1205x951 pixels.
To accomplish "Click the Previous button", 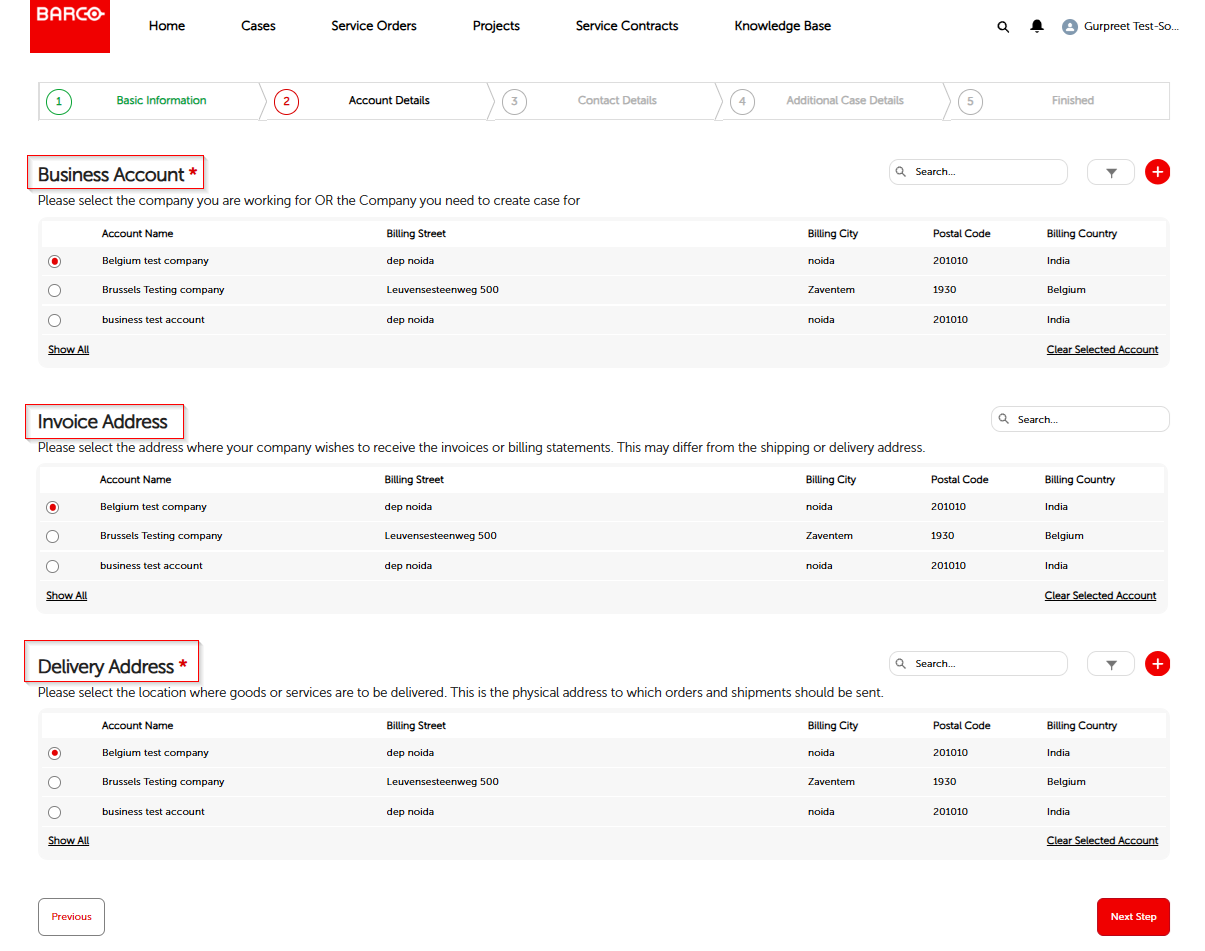I will point(71,916).
